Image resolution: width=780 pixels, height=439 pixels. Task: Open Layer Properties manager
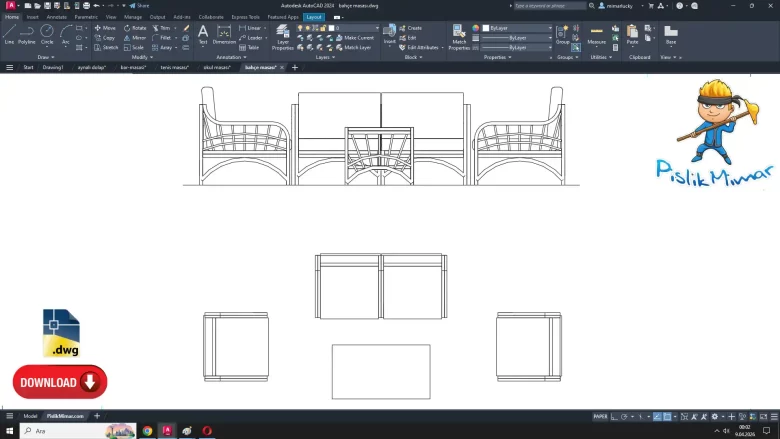point(283,37)
